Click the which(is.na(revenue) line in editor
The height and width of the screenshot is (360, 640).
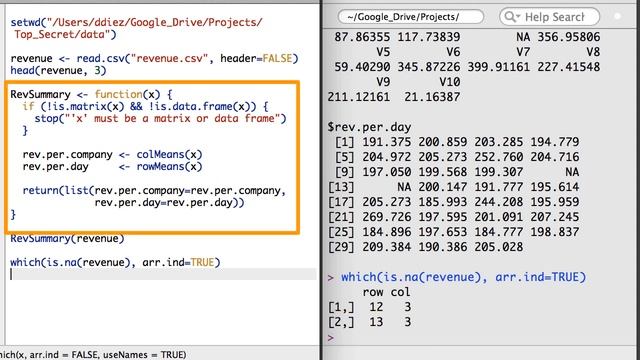point(115,262)
